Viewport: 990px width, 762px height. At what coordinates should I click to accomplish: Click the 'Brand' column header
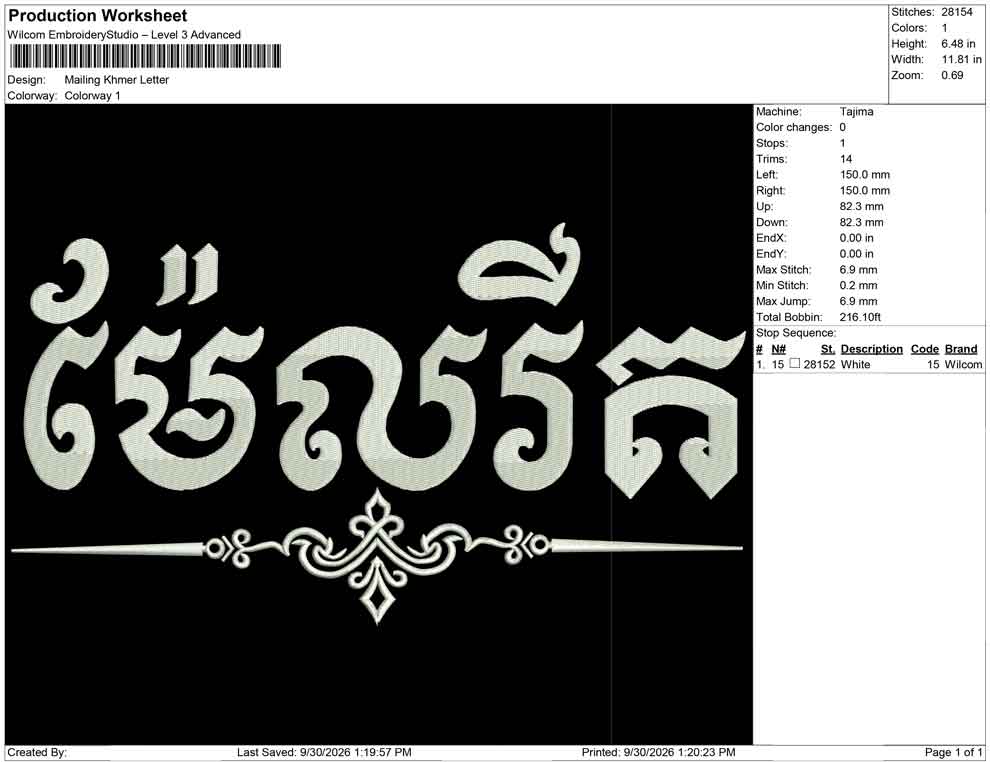tap(961, 348)
